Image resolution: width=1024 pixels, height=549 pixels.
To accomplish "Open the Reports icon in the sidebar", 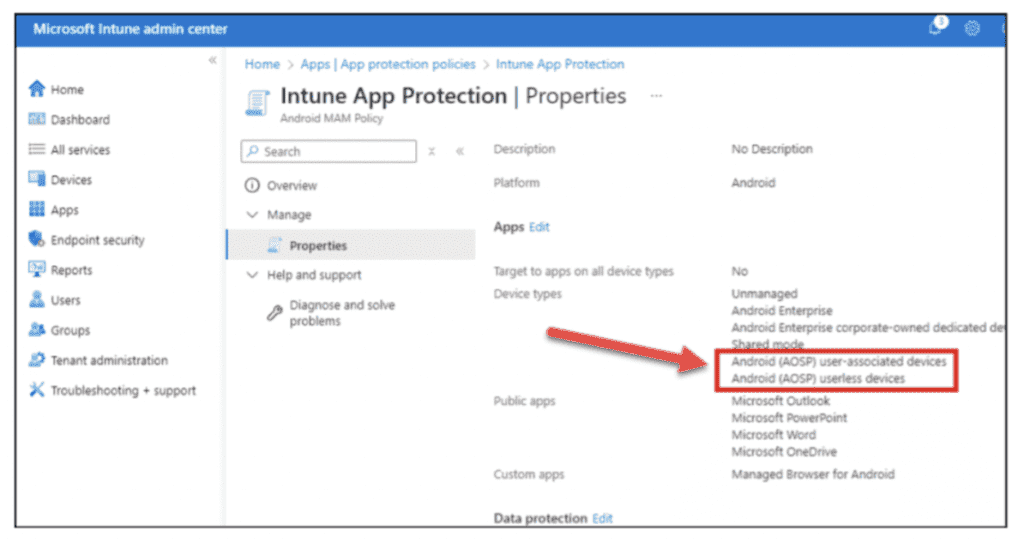I will [x=37, y=270].
